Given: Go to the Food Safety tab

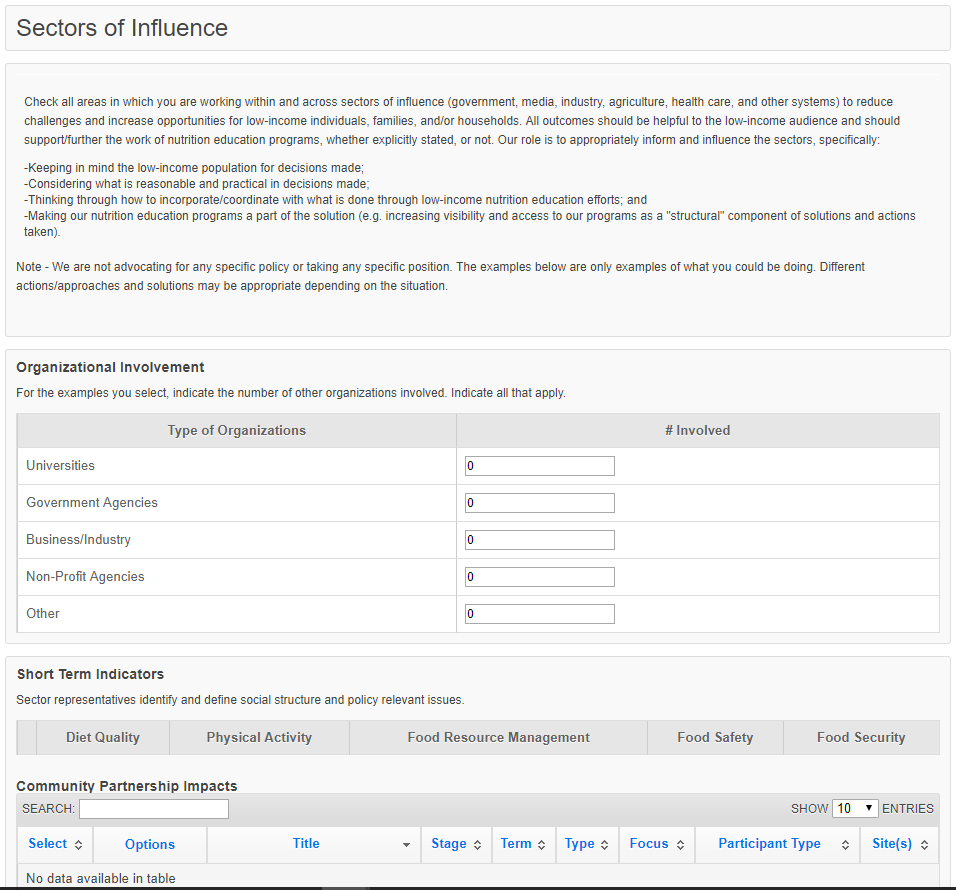Looking at the screenshot, I should click(x=715, y=738).
